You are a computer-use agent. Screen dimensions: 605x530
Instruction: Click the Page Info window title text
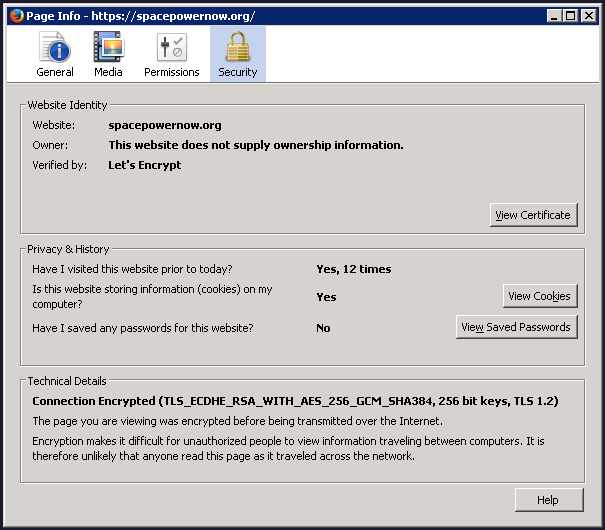[x=140, y=15]
